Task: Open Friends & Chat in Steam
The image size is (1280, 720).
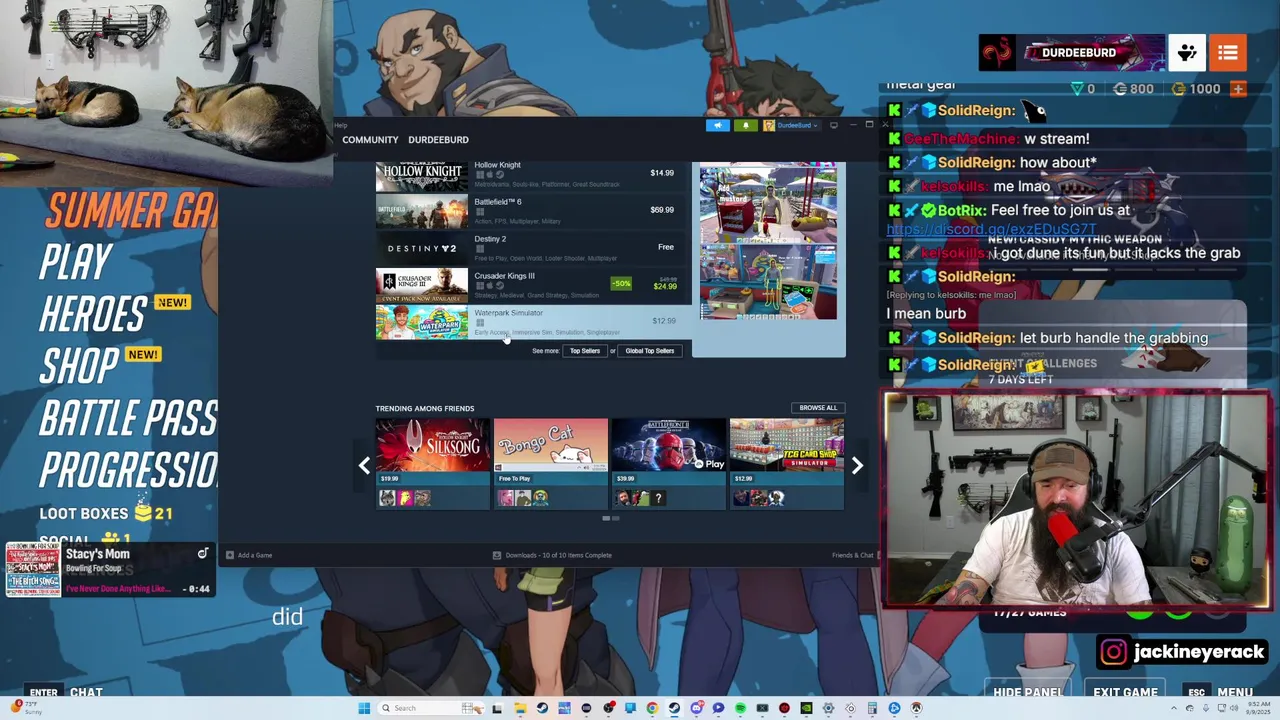Action: tap(853, 555)
